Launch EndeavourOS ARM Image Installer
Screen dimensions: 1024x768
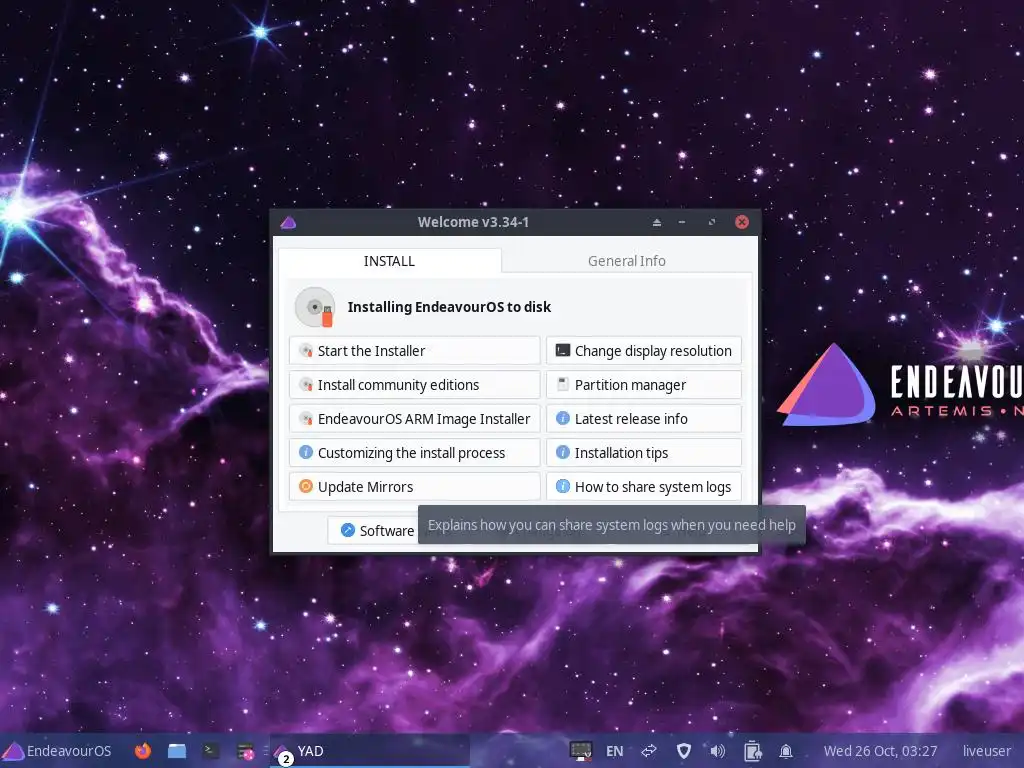point(415,419)
